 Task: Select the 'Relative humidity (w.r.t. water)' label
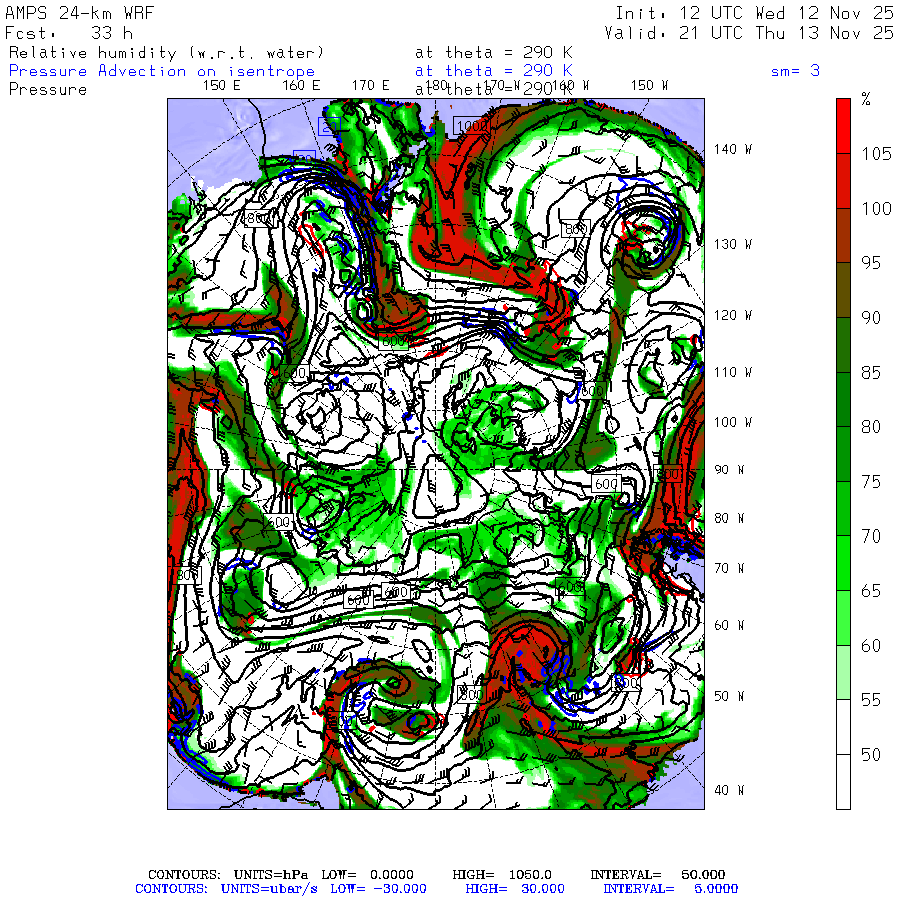pos(166,52)
